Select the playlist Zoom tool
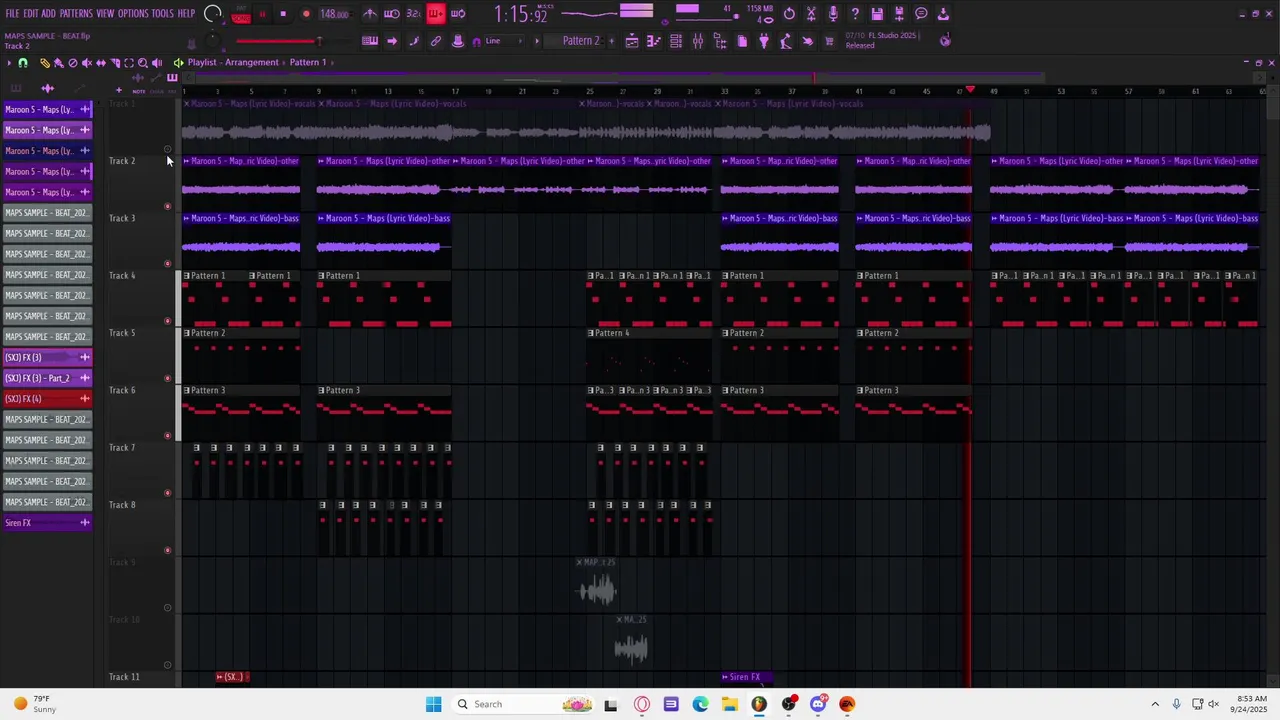 coord(143,63)
